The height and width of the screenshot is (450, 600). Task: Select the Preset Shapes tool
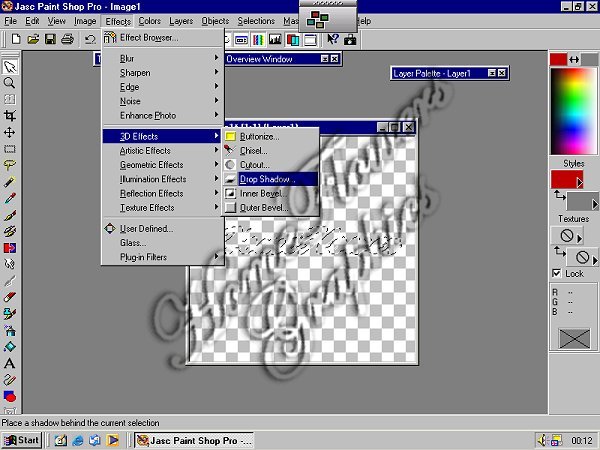pos(10,396)
